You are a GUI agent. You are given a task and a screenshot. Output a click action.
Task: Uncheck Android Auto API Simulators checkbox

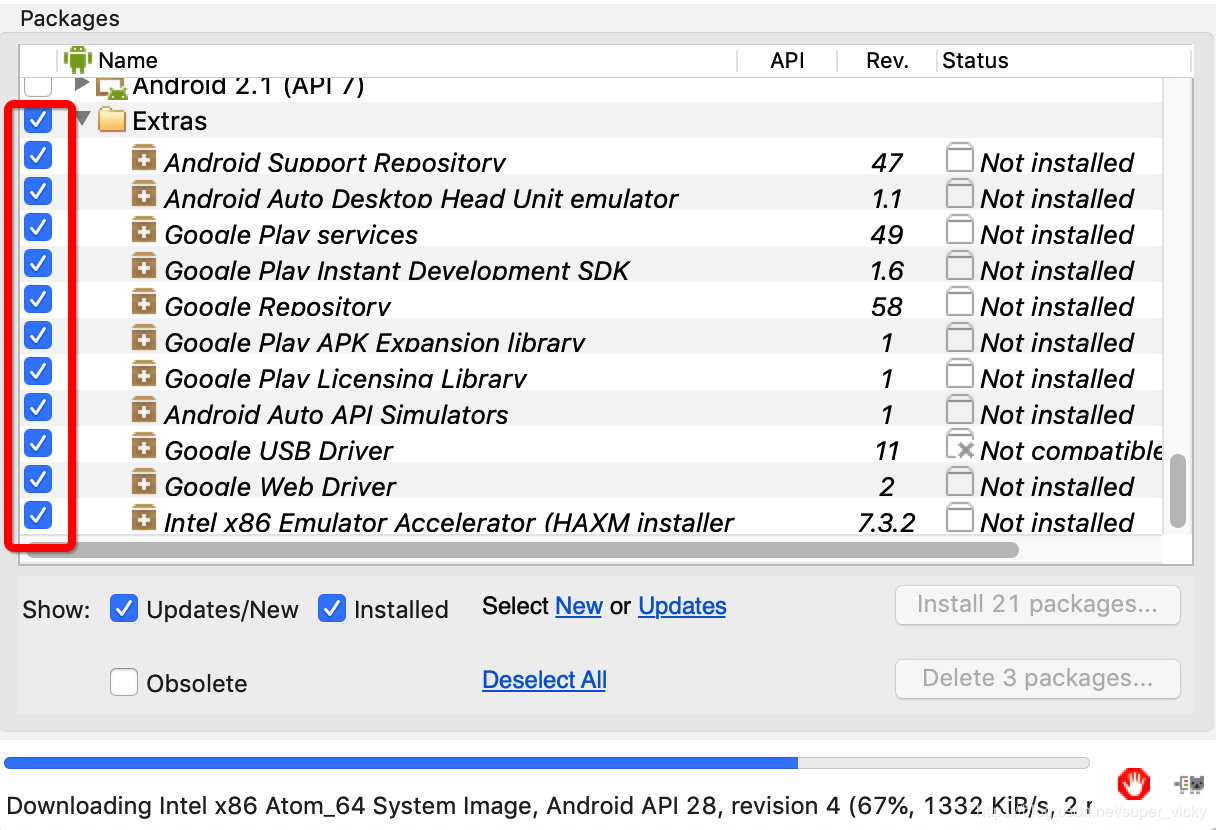click(38, 407)
